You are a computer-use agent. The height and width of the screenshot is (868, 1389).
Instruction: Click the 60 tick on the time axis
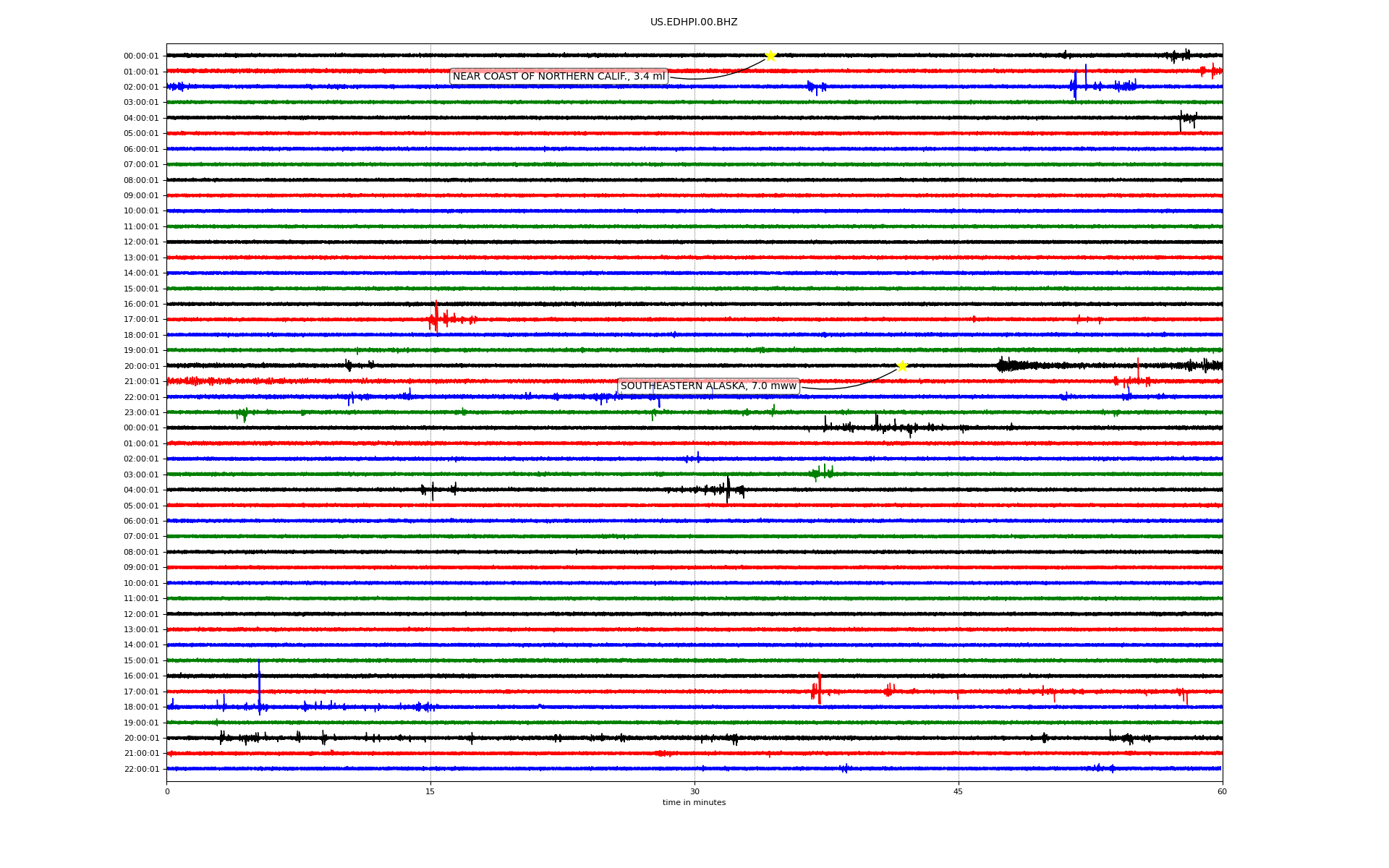click(x=1222, y=791)
